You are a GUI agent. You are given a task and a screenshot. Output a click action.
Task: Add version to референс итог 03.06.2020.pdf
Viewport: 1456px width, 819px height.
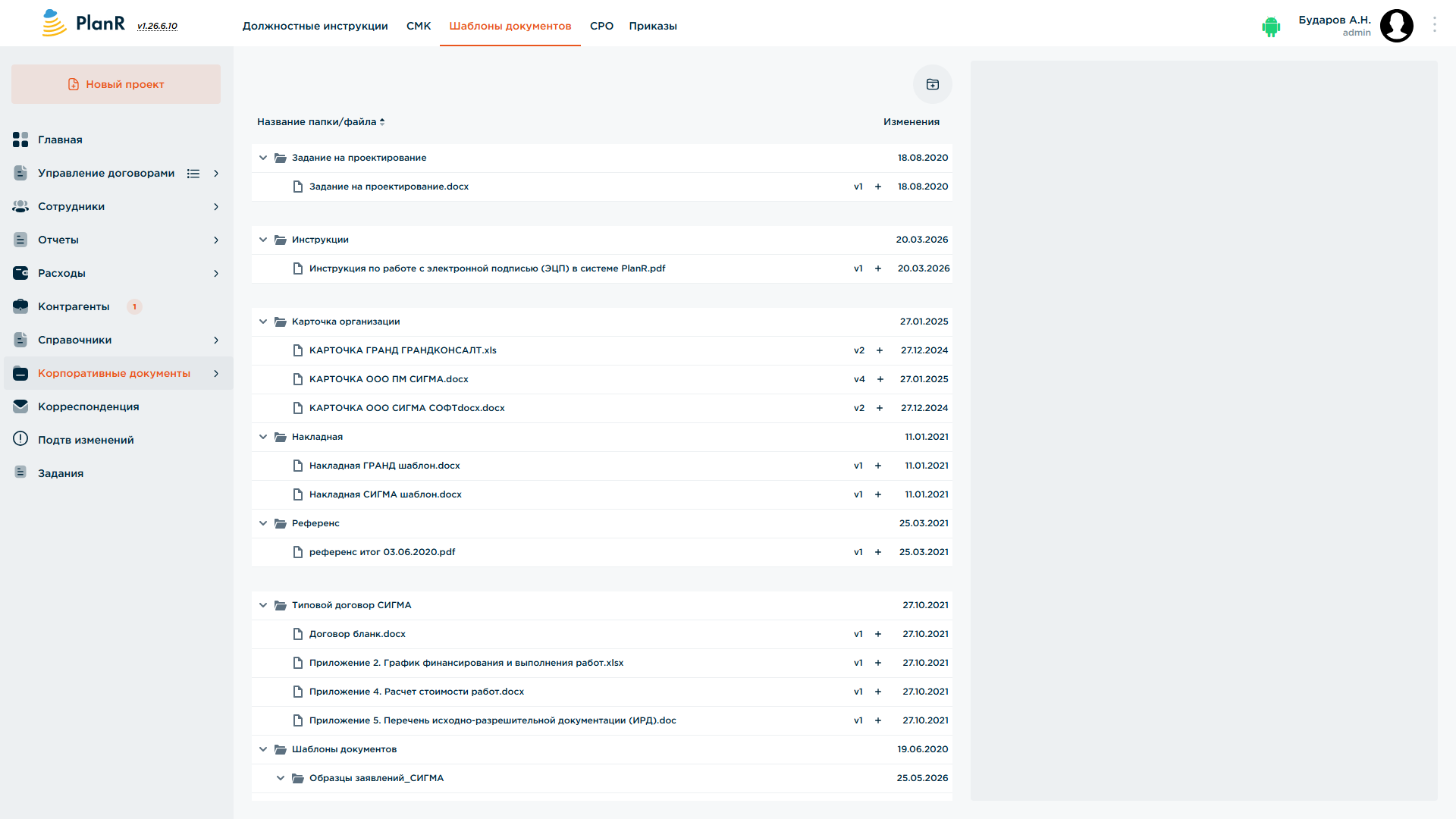[x=878, y=552]
